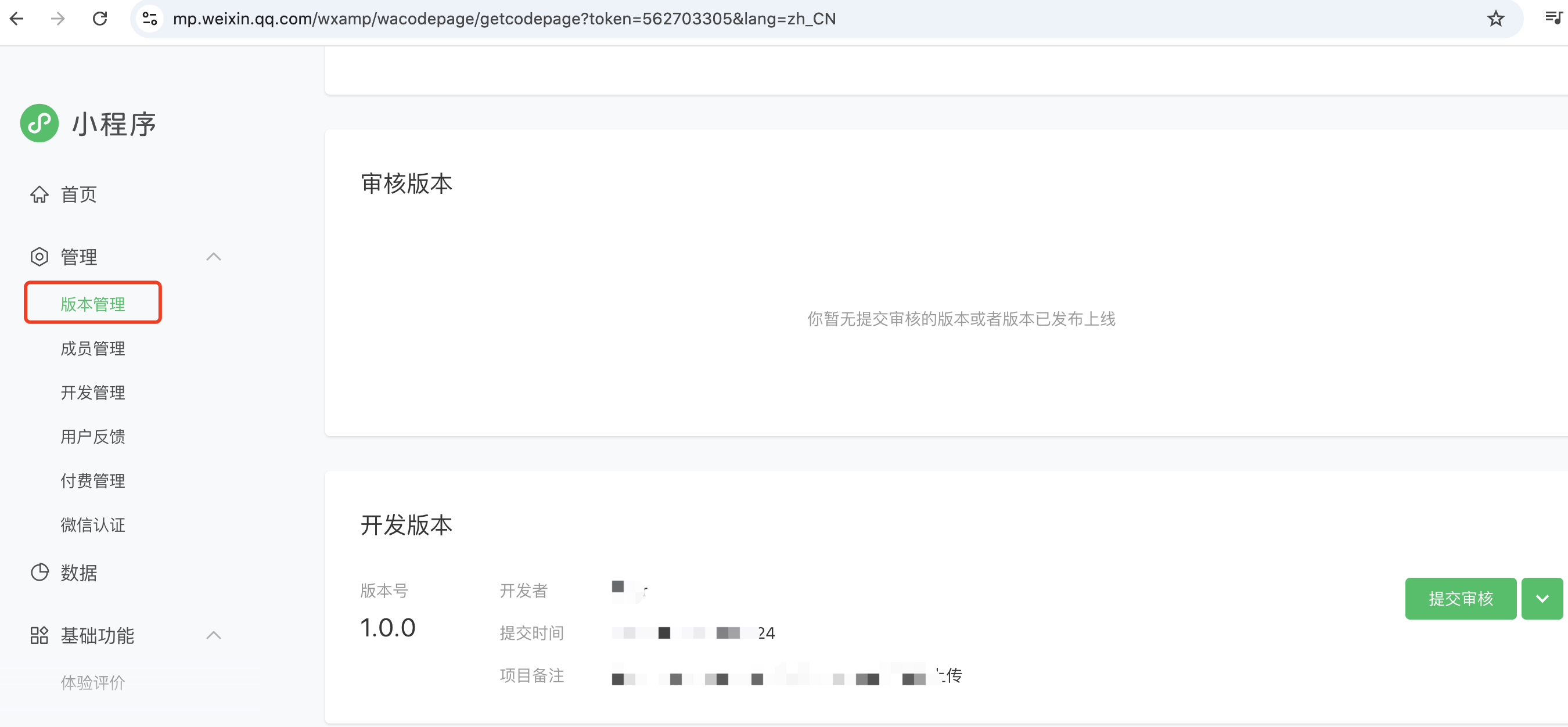This screenshot has height=727, width=1568.
Task: Click the pie chart 数据 icon
Action: pyautogui.click(x=39, y=573)
